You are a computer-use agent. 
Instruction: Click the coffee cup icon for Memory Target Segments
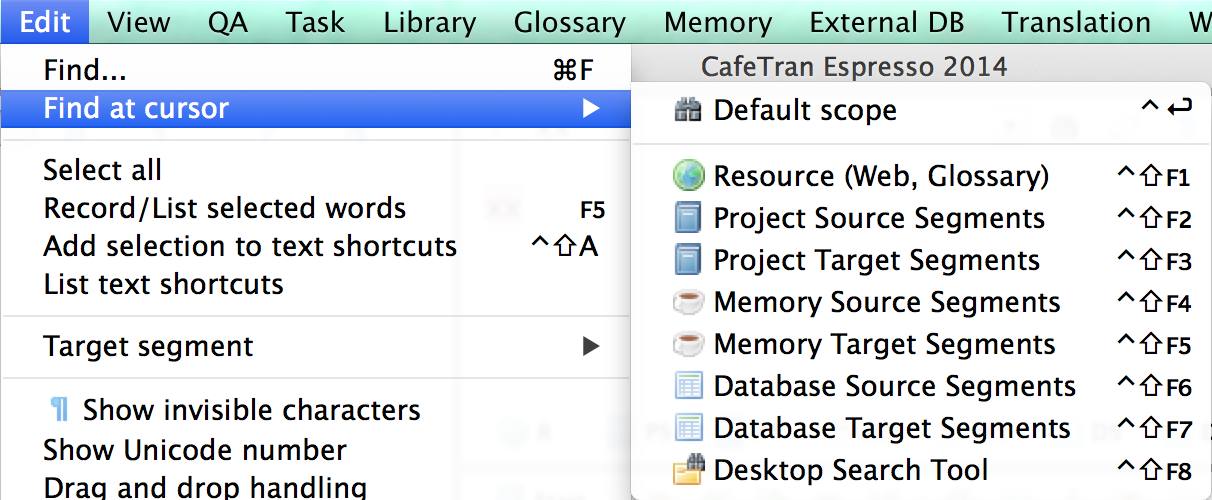coord(688,345)
